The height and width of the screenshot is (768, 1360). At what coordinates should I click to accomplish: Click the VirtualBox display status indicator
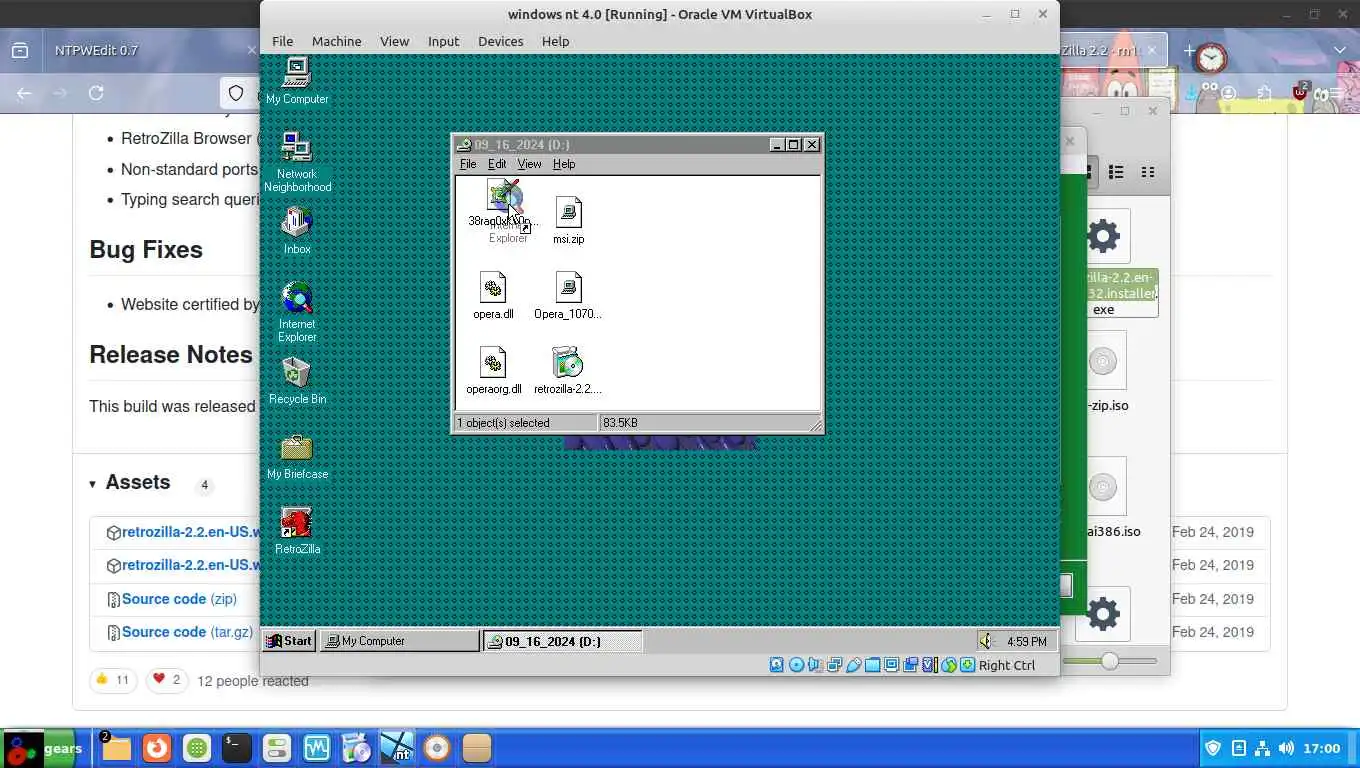[892, 665]
